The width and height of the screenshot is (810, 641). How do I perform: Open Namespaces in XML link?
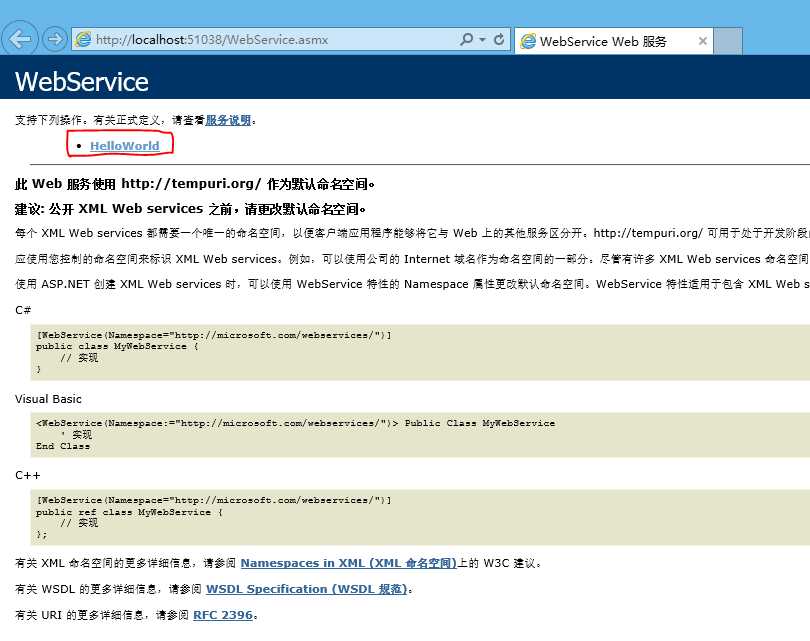pos(349,563)
